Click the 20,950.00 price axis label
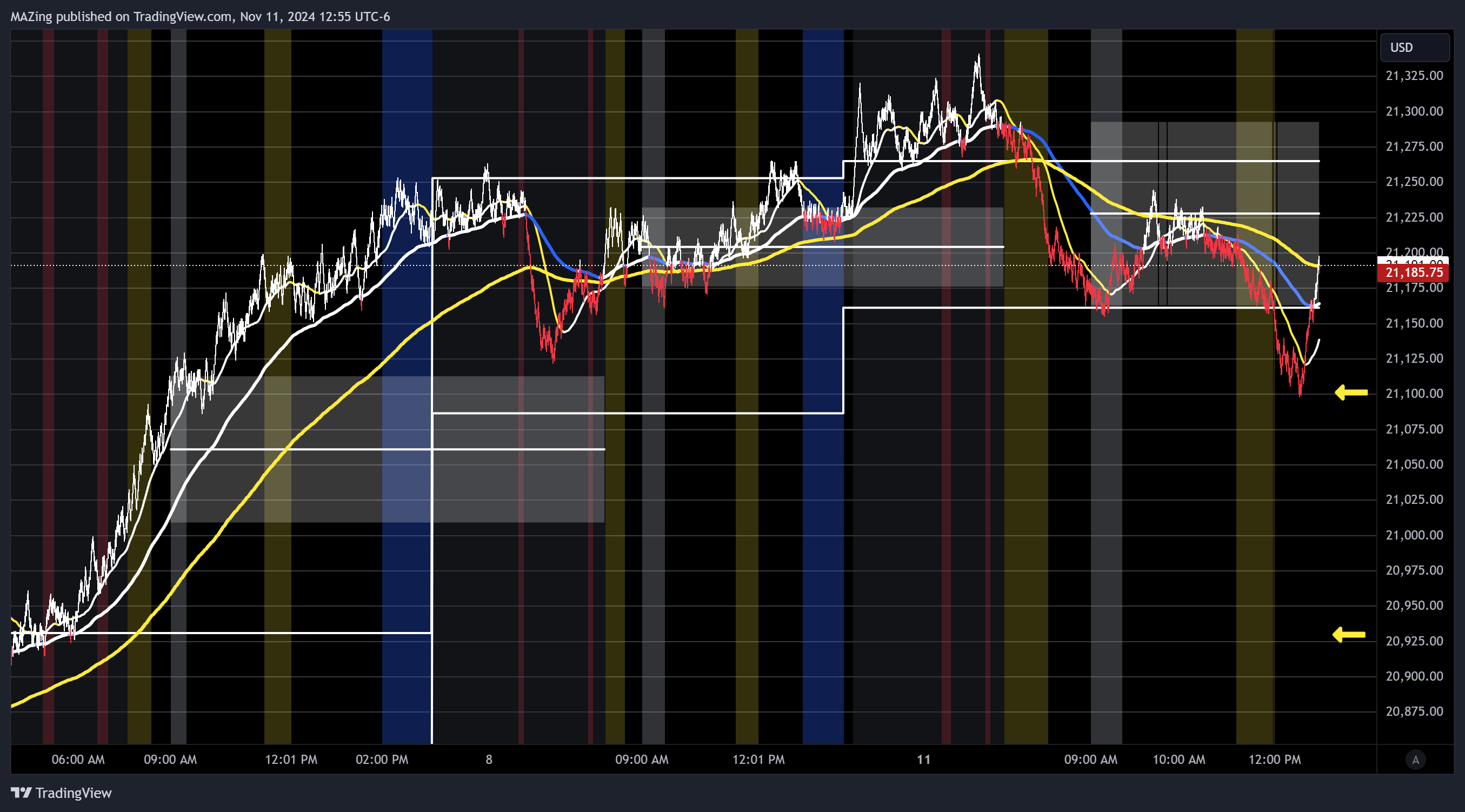1465x812 pixels. coord(1414,605)
